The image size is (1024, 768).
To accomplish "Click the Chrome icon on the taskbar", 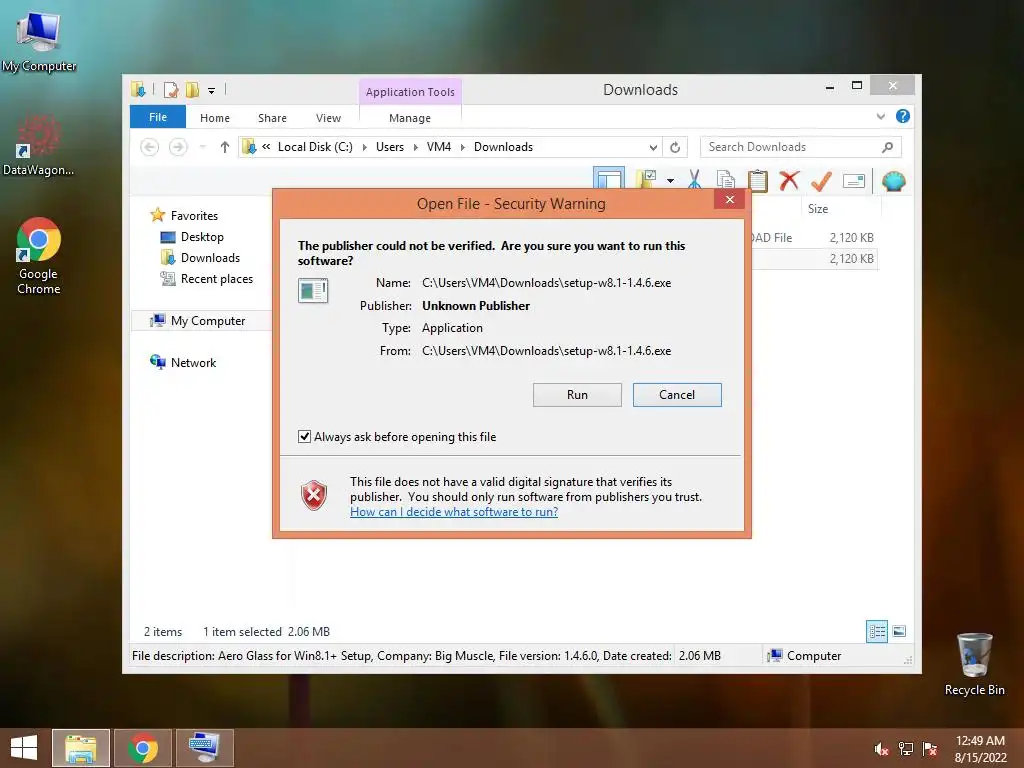I will [143, 748].
